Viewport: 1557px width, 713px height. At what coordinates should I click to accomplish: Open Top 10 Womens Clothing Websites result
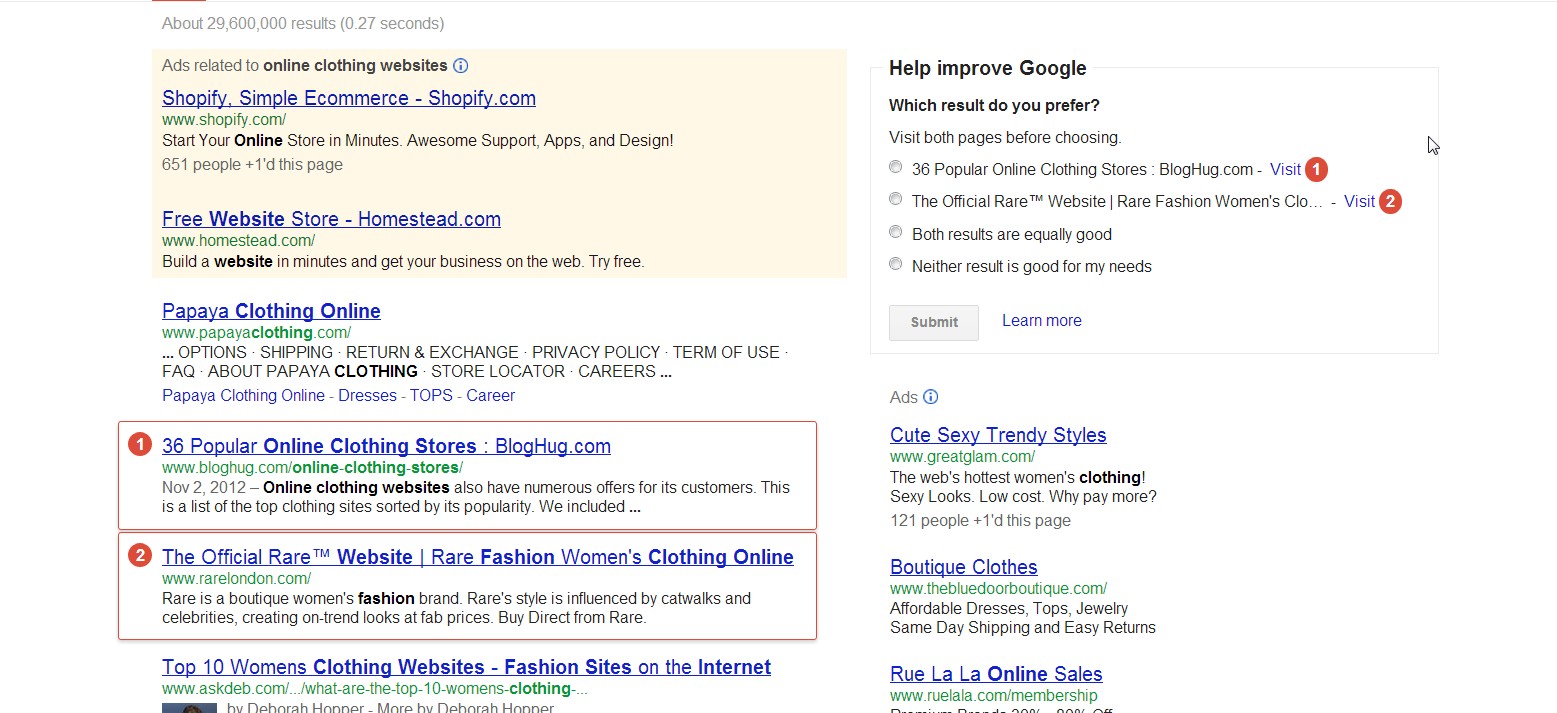(x=466, y=667)
